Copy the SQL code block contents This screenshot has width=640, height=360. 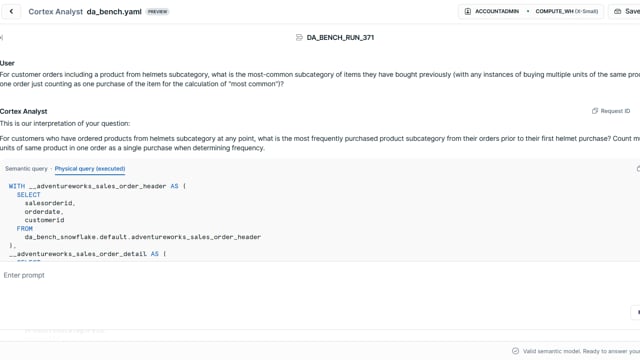click(x=638, y=169)
